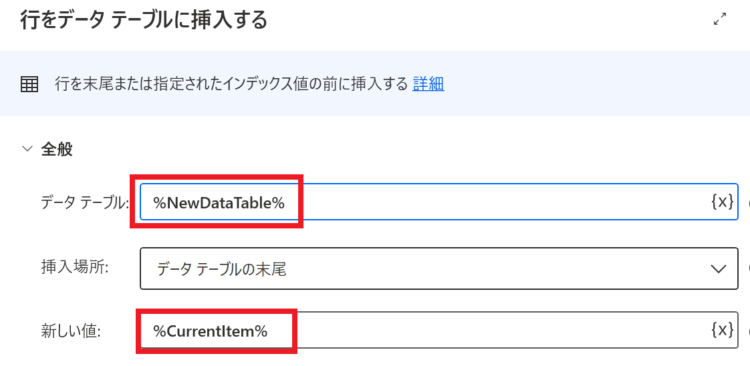Open variable picker {x} in 新しい値 field

pyautogui.click(x=721, y=330)
